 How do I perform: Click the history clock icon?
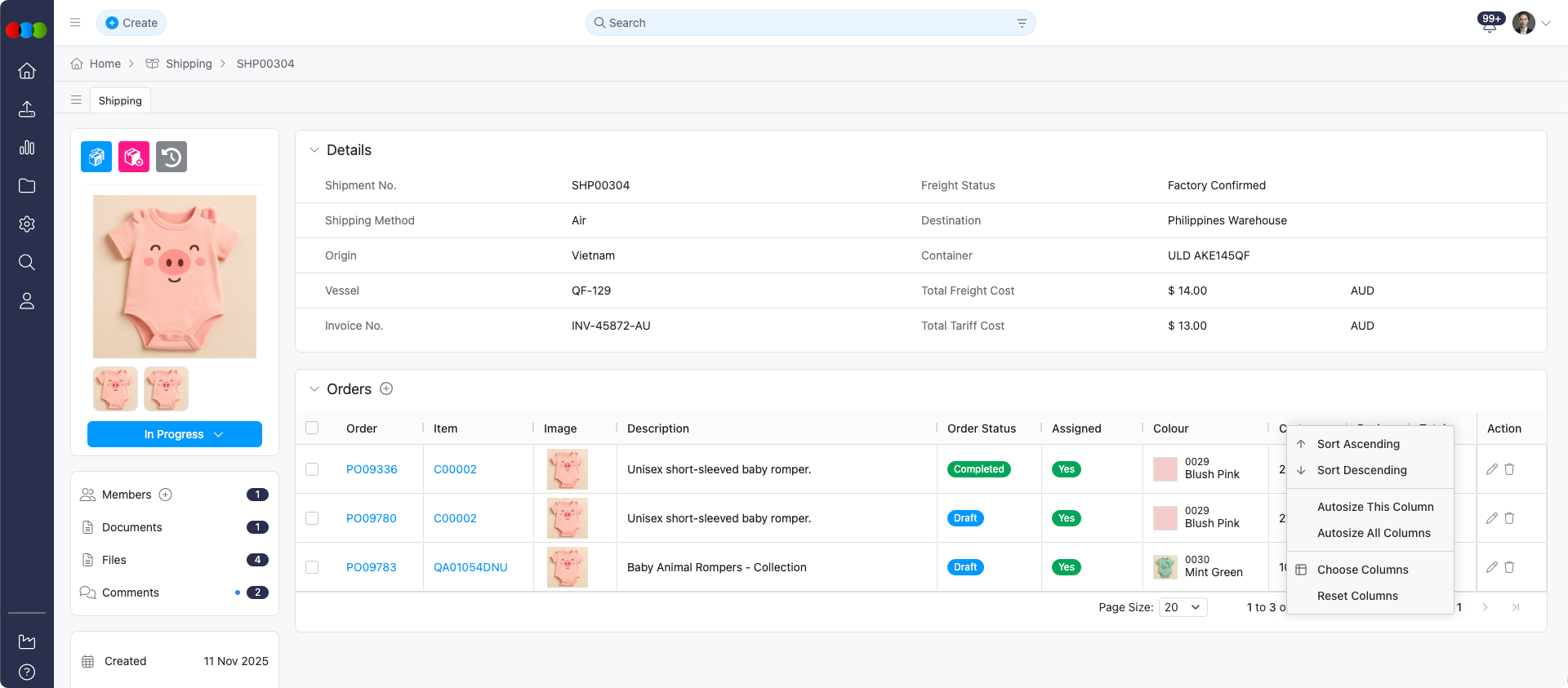tap(171, 157)
